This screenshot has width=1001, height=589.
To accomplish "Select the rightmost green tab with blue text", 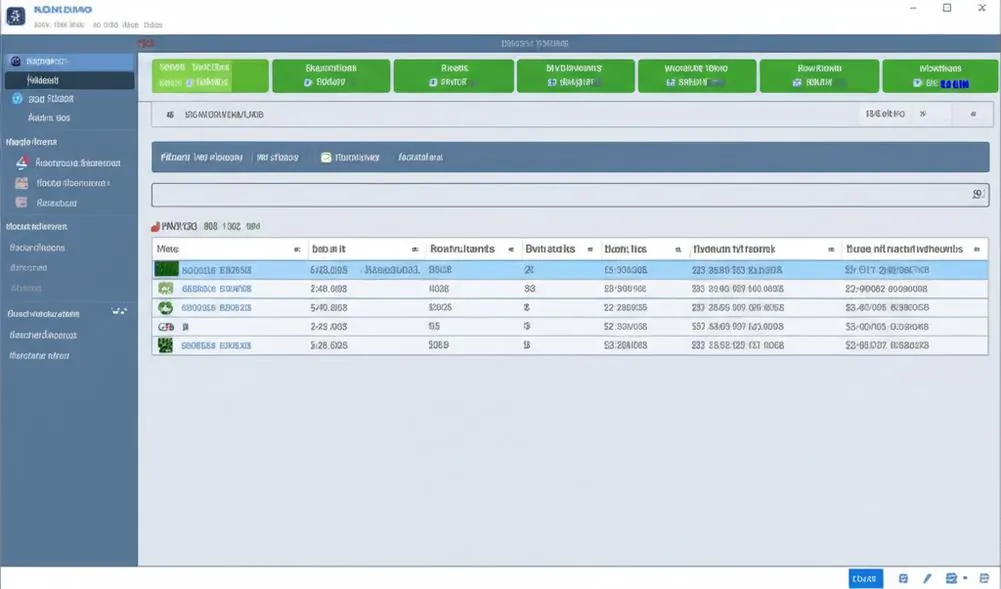I will point(940,76).
